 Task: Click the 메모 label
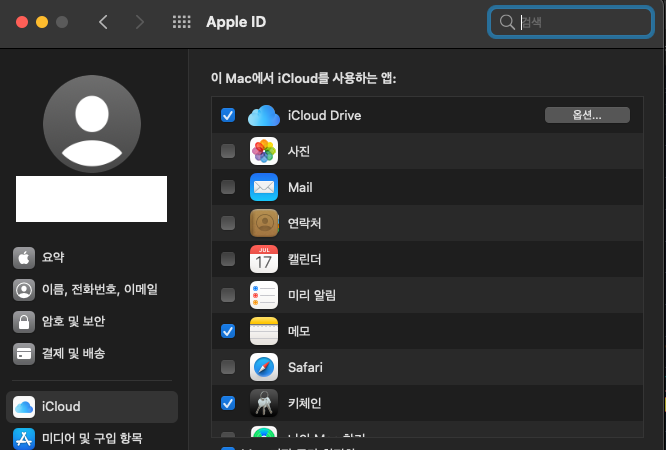(x=299, y=331)
